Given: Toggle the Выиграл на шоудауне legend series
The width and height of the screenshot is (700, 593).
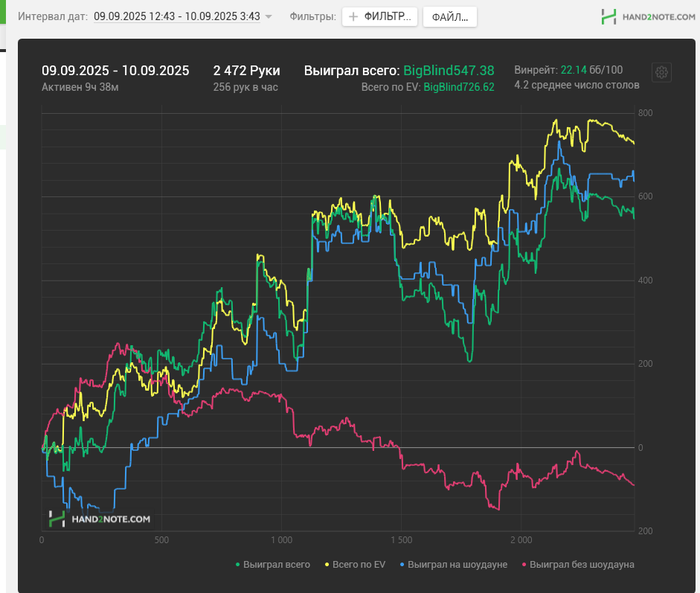Looking at the screenshot, I should (454, 564).
